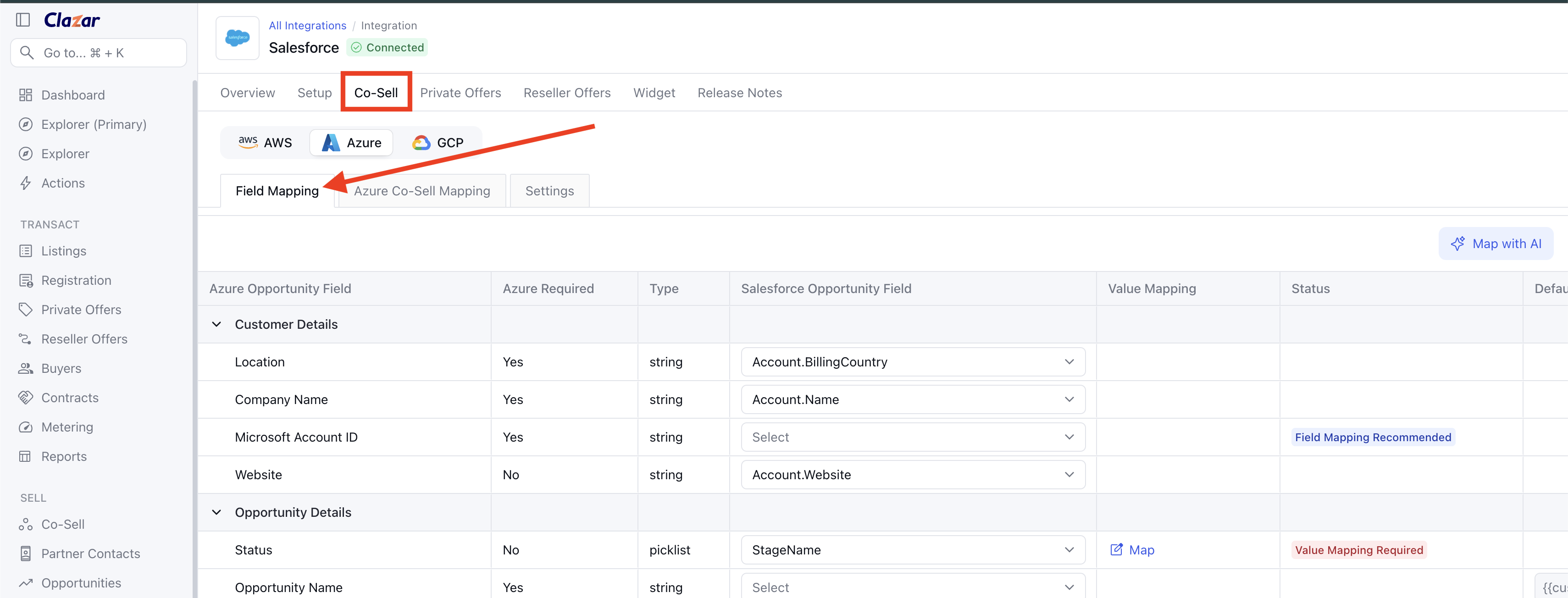Click the Azure Opportunity Field column header
Image resolution: width=1568 pixels, height=598 pixels.
[x=280, y=288]
